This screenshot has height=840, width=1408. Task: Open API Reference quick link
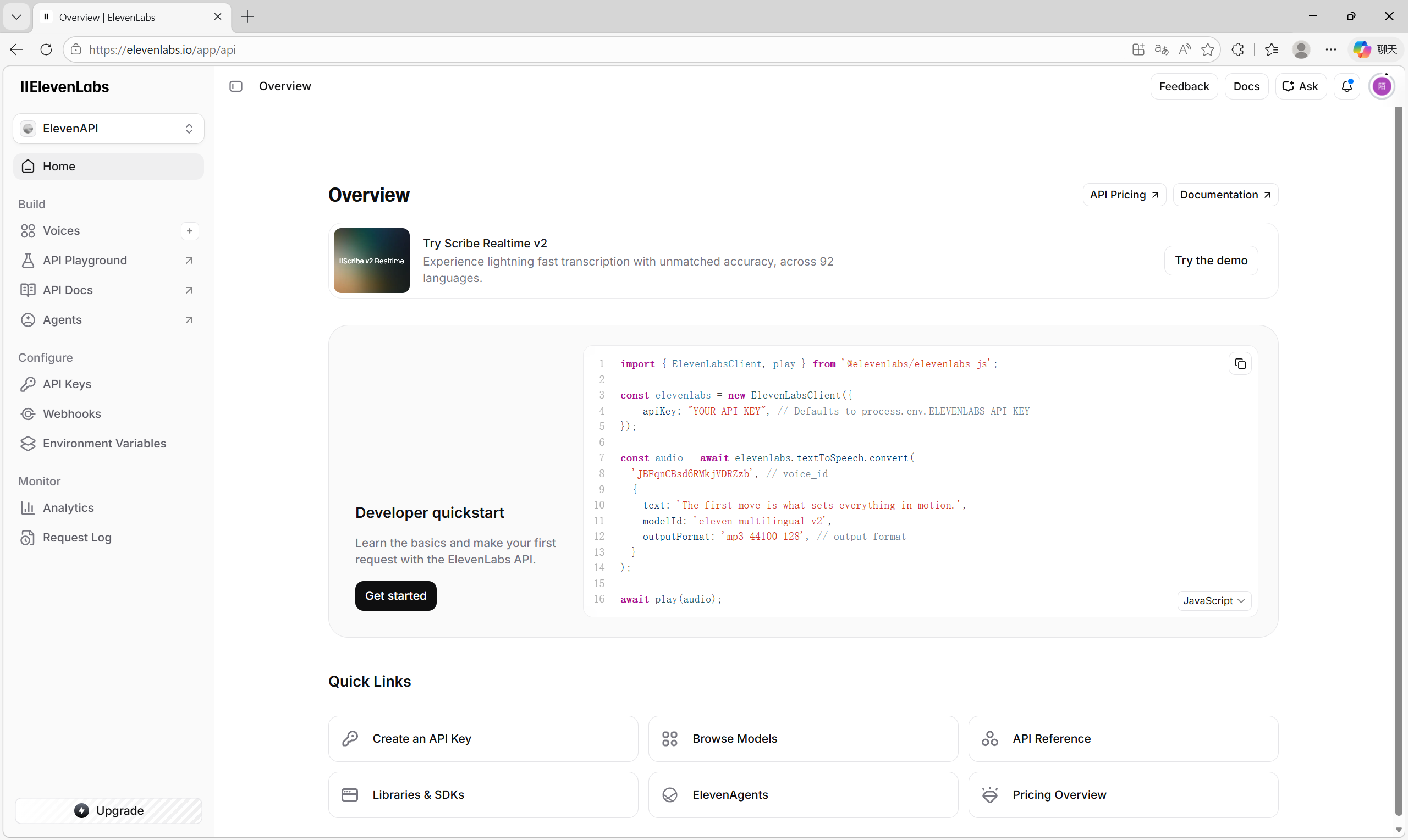point(1123,739)
